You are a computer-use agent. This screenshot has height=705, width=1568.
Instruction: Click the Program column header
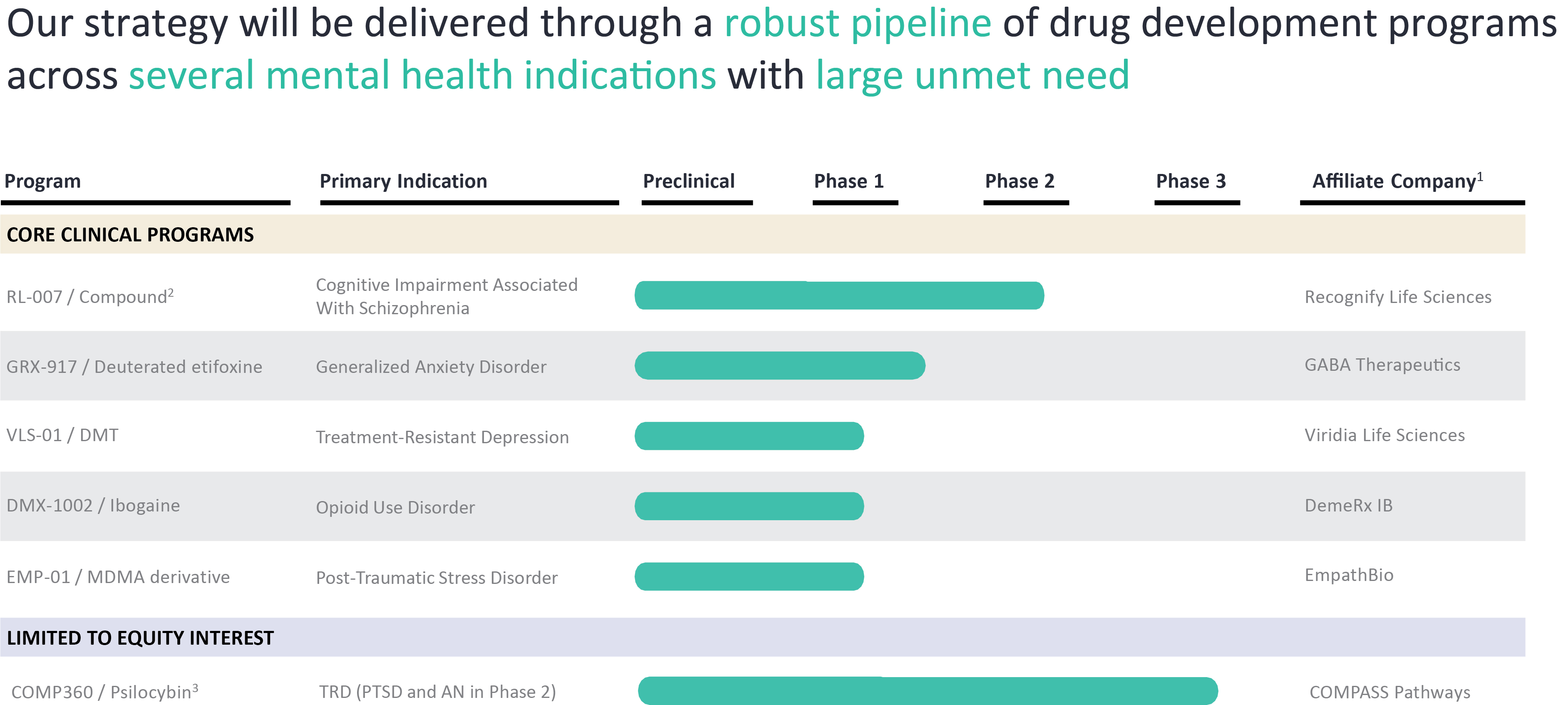click(42, 181)
